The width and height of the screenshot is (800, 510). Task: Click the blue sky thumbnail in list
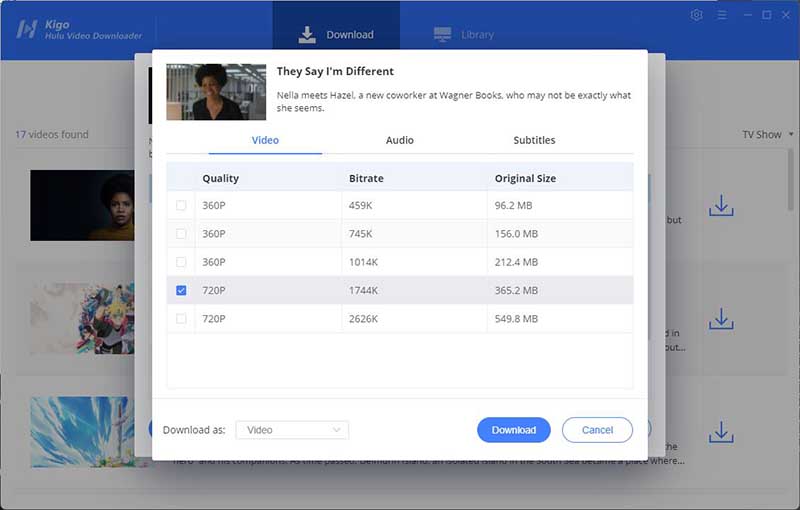(82, 432)
